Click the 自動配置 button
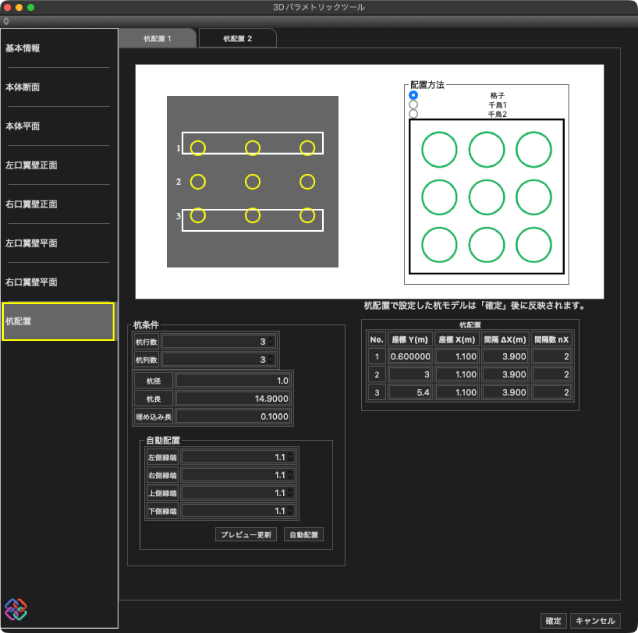Viewport: 638px width, 633px height. coord(304,535)
